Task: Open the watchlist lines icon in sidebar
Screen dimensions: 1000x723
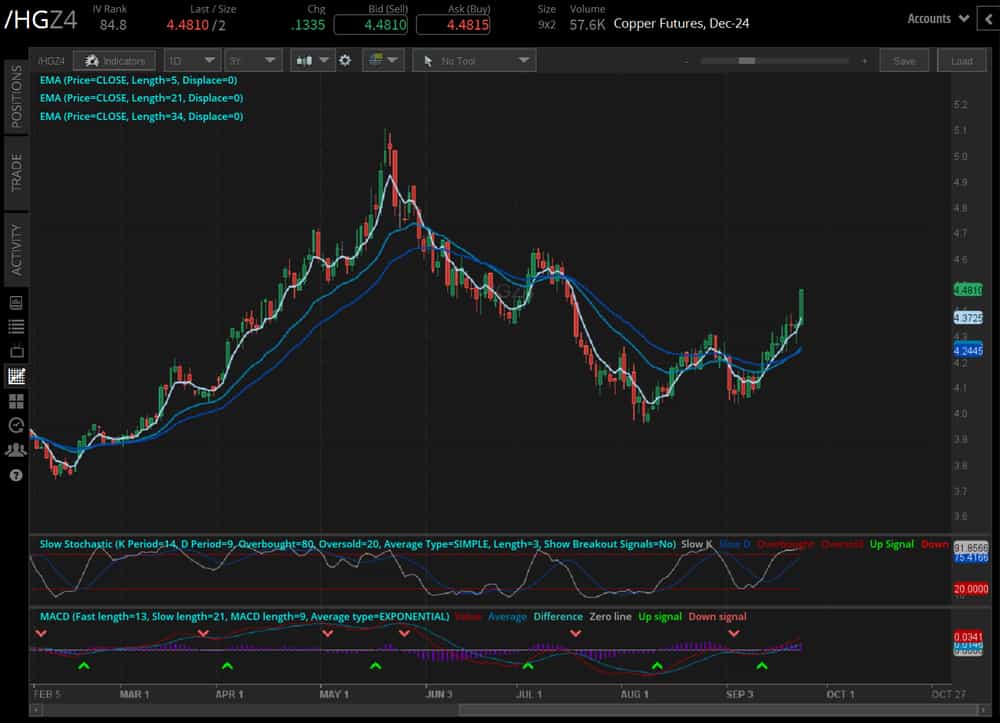Action: (16, 327)
